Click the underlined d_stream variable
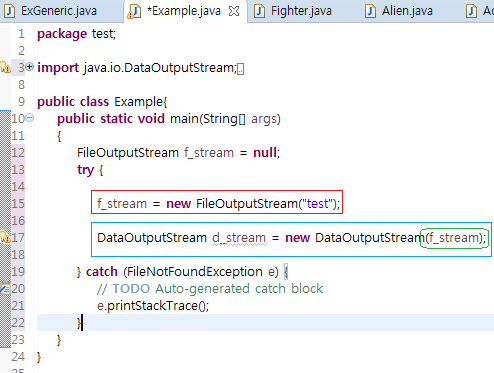 click(x=239, y=238)
